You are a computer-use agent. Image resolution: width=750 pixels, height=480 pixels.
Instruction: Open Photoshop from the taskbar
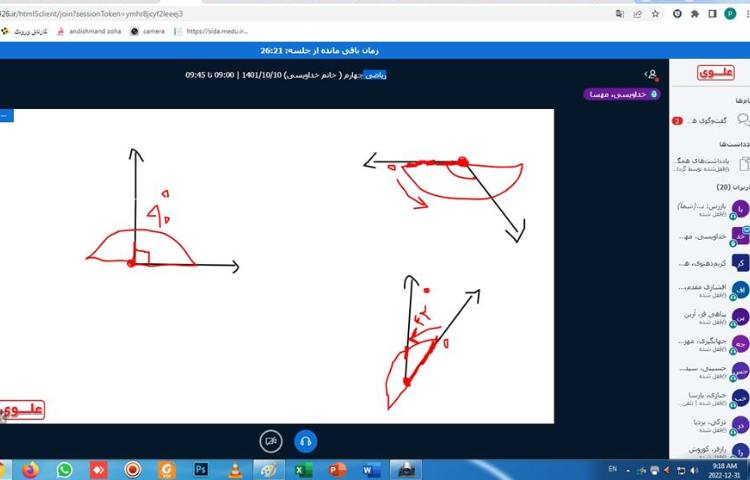coord(201,469)
